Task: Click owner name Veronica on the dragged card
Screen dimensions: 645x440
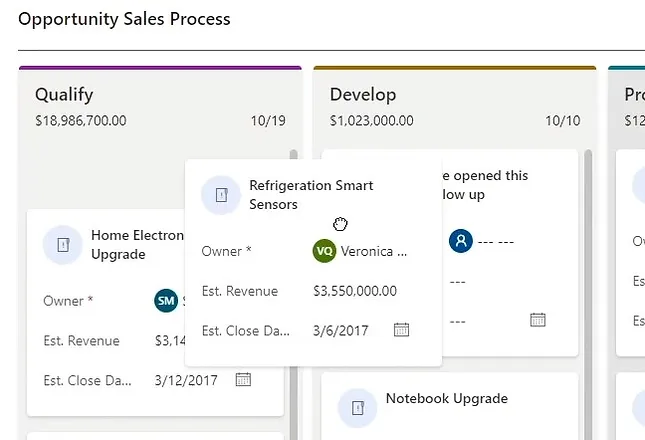Action: point(374,251)
